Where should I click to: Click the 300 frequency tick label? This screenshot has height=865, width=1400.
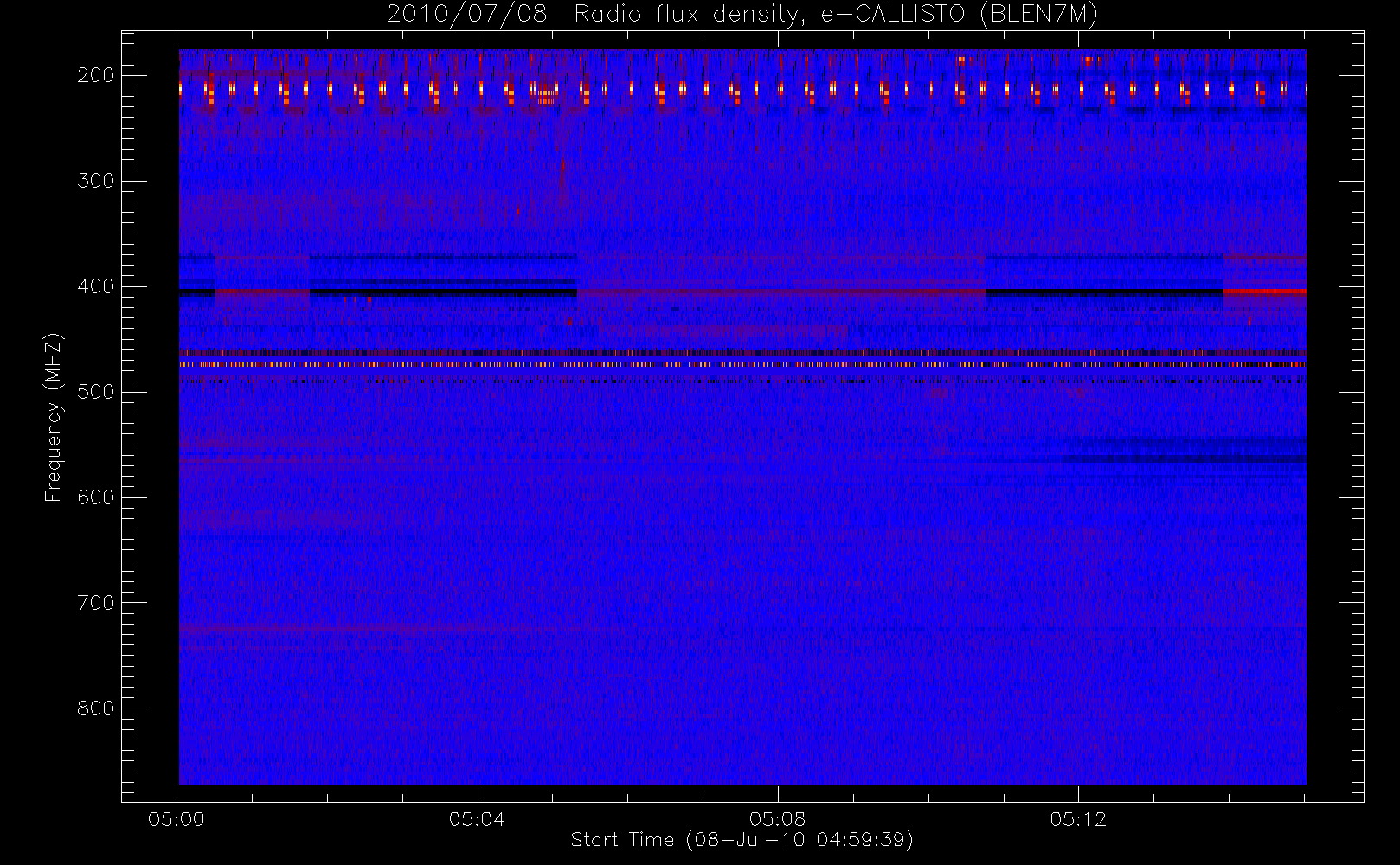(96, 181)
